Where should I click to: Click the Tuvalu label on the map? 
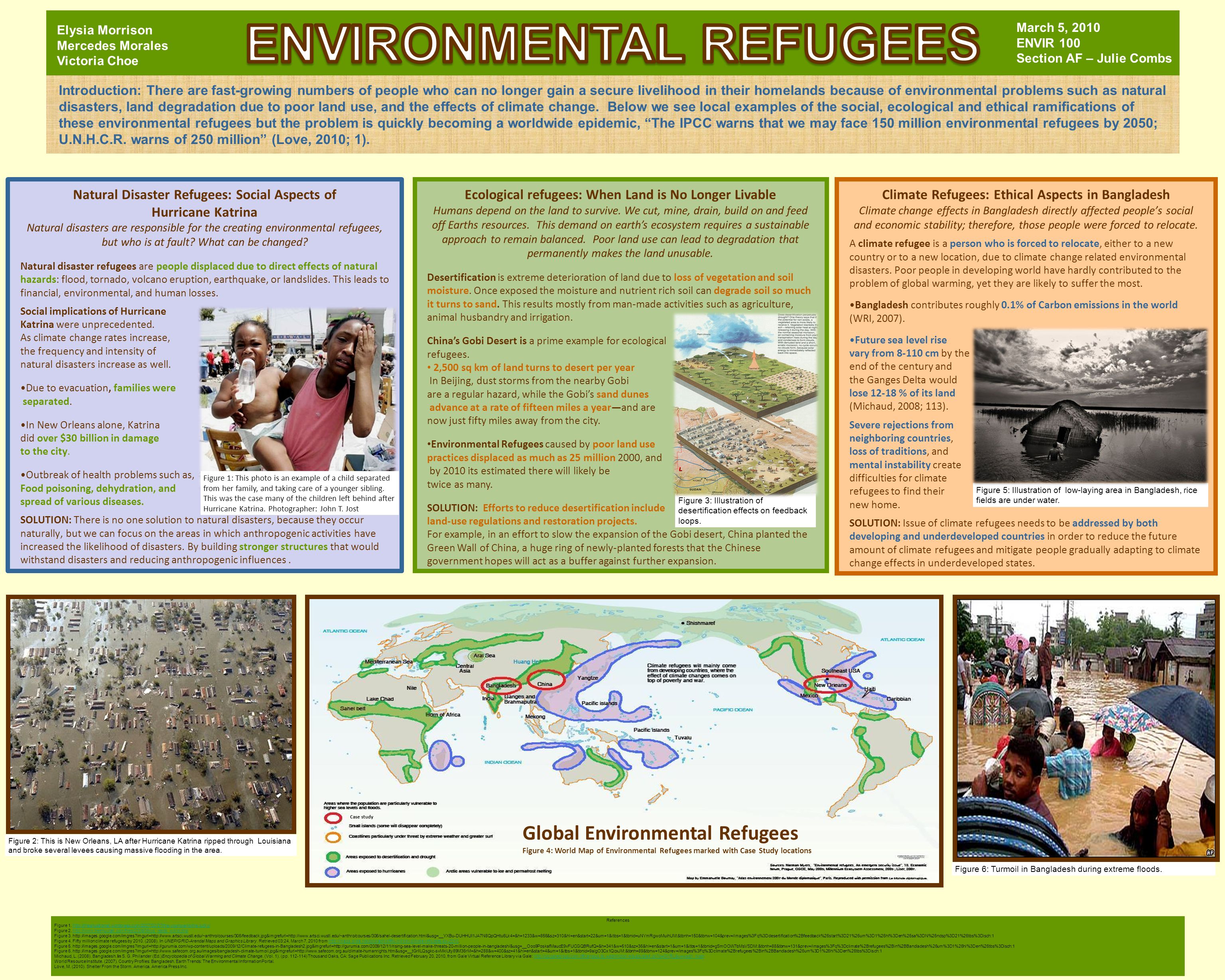tap(683, 738)
